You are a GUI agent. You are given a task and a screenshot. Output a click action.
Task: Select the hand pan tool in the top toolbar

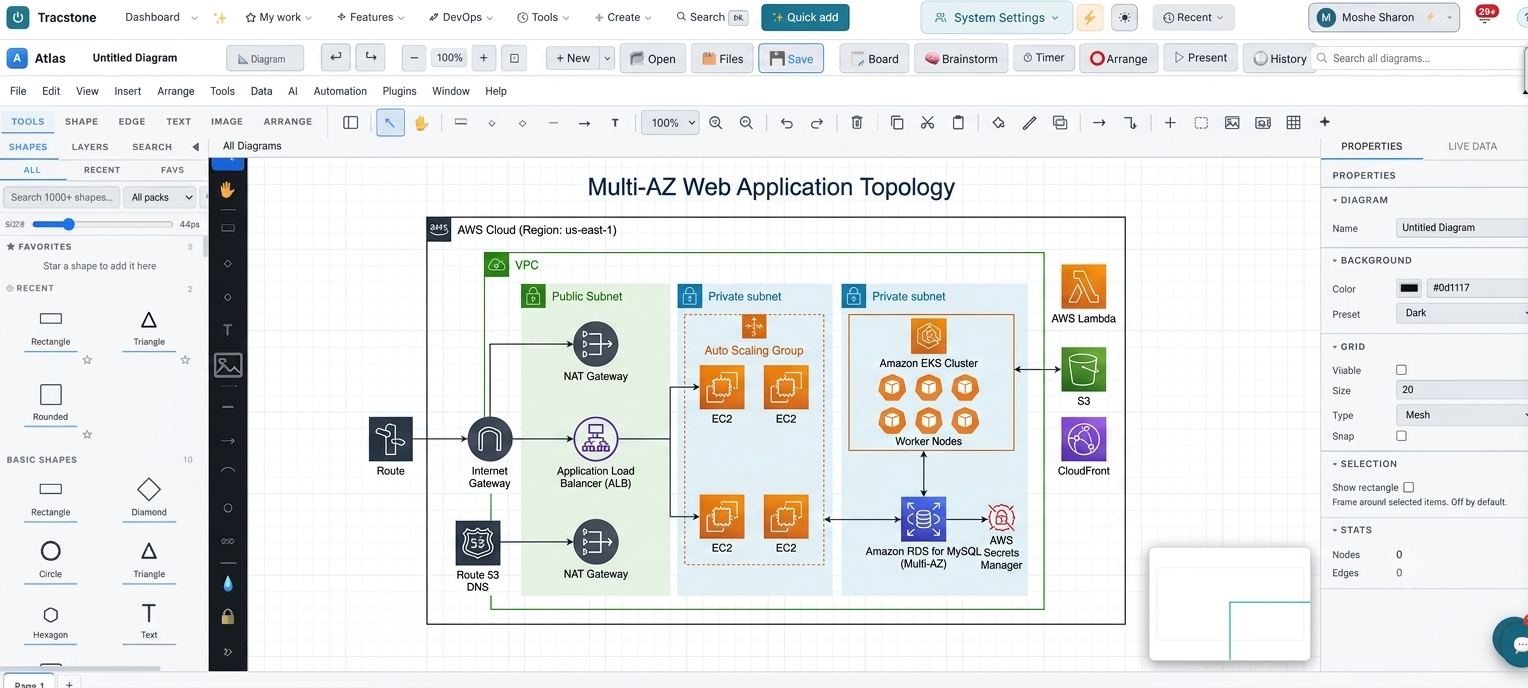coord(421,122)
